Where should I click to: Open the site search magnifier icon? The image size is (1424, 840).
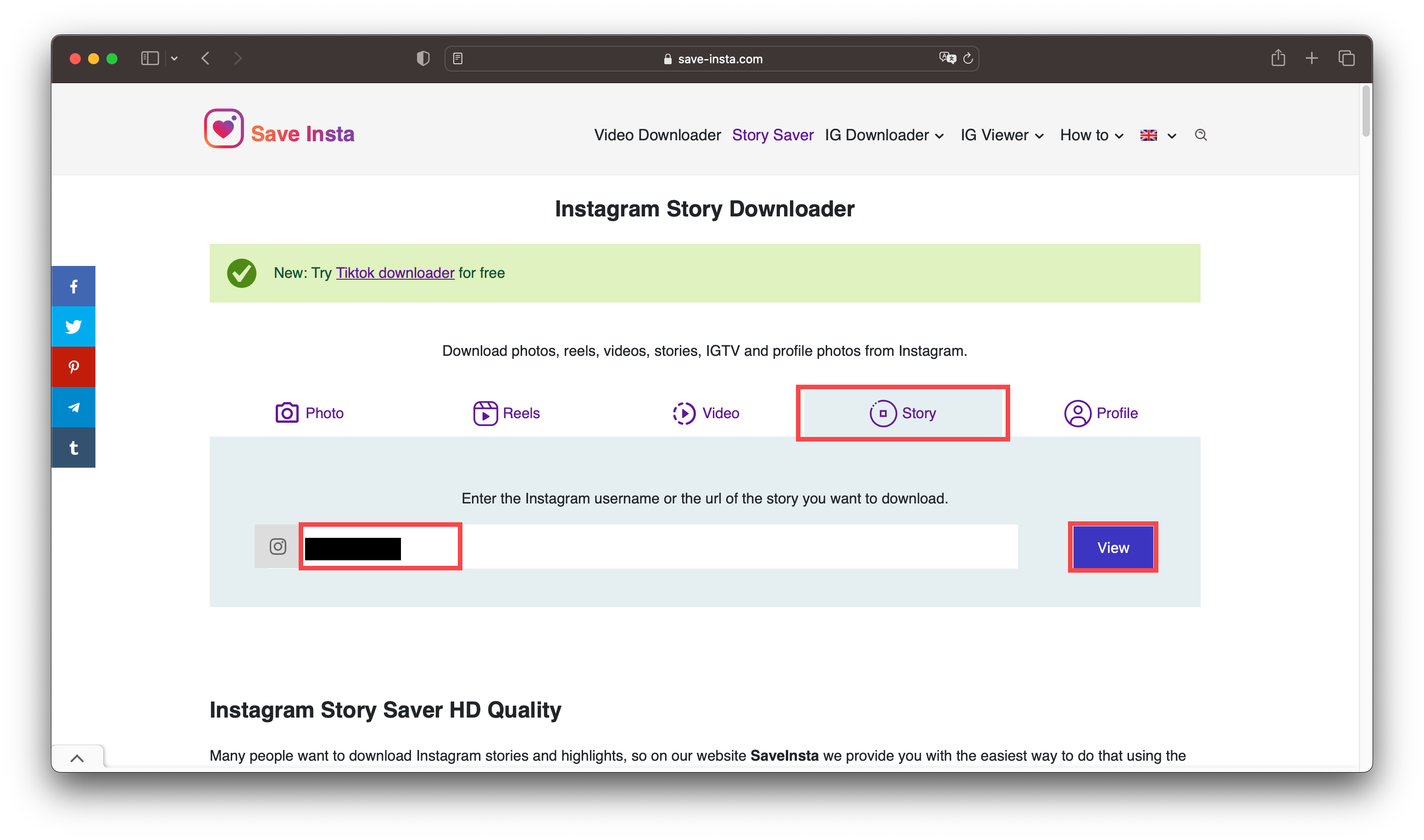pos(1200,135)
